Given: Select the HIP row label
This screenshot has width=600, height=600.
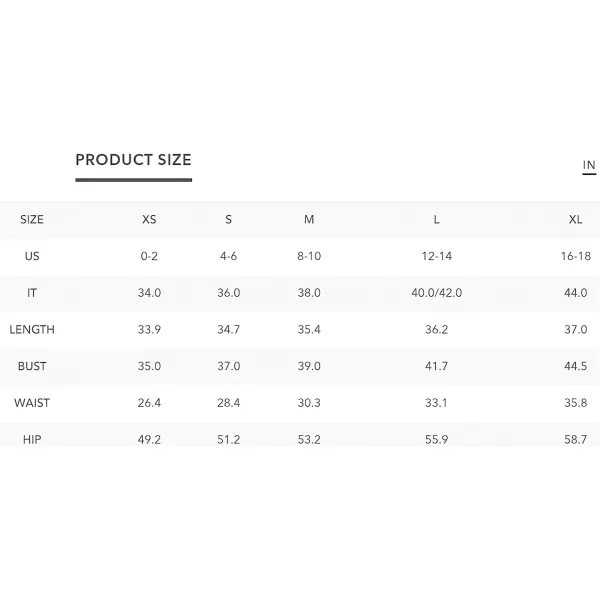Looking at the screenshot, I should [x=32, y=439].
